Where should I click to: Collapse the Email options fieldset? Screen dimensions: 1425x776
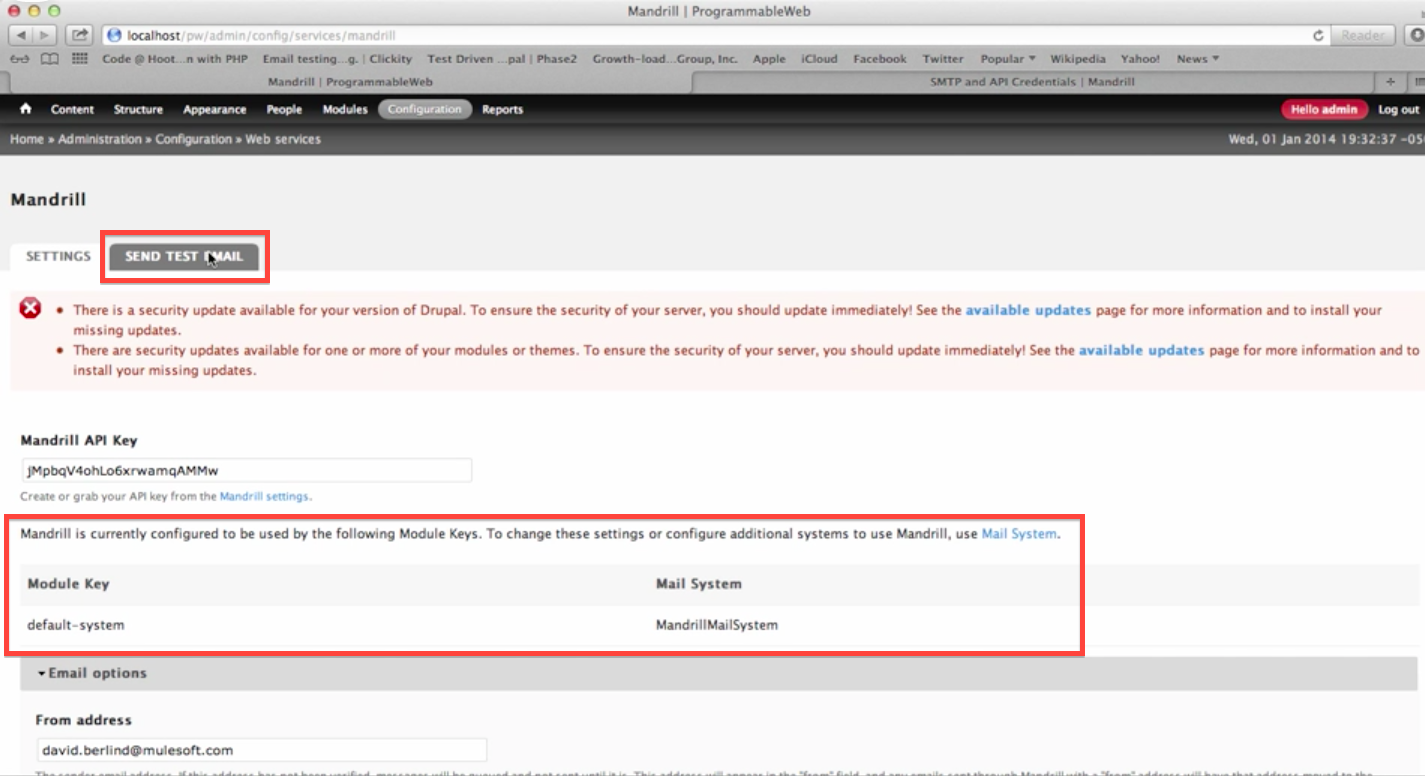coord(92,673)
